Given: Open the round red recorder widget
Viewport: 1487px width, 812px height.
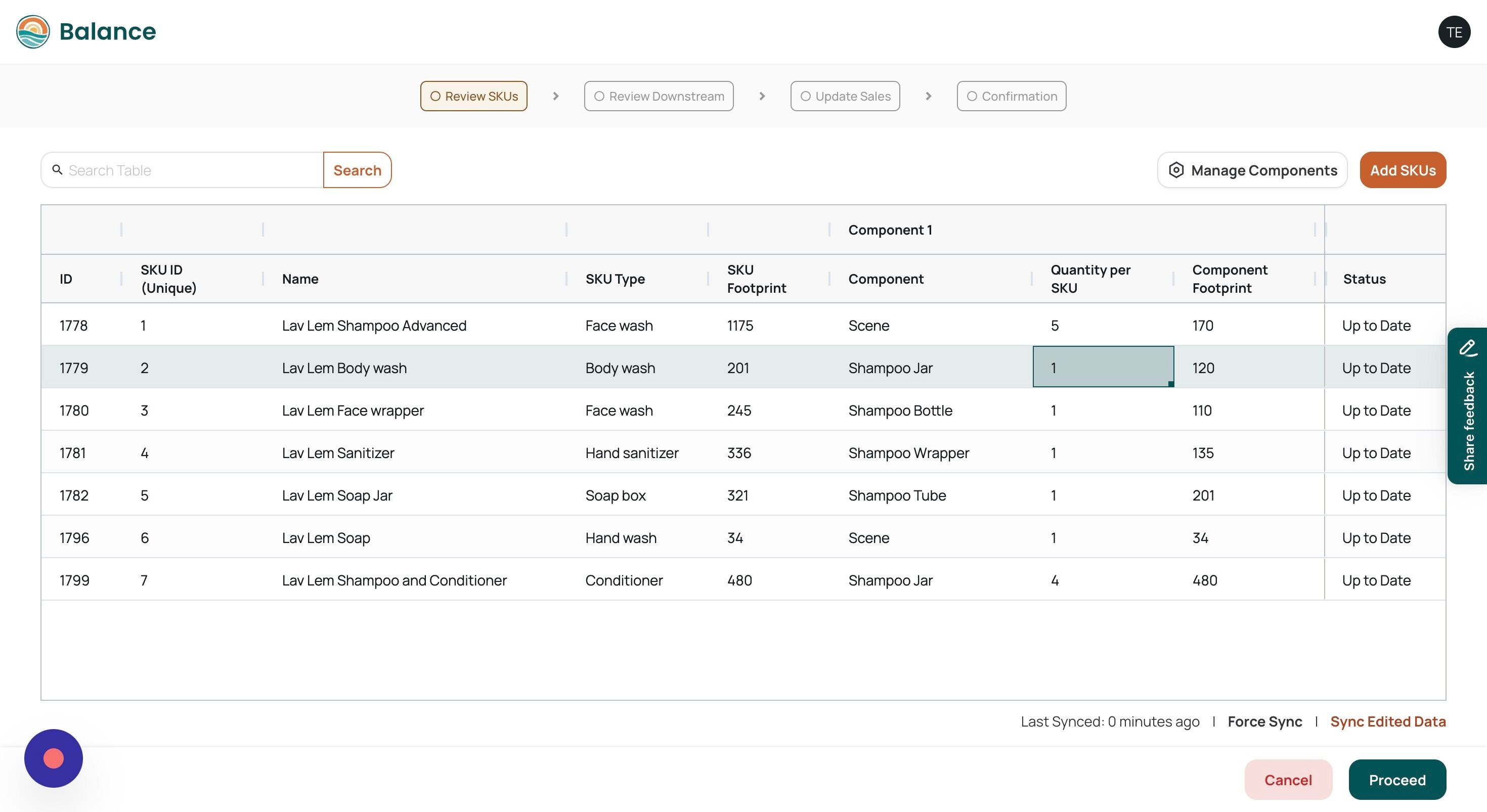Looking at the screenshot, I should pyautogui.click(x=54, y=758).
